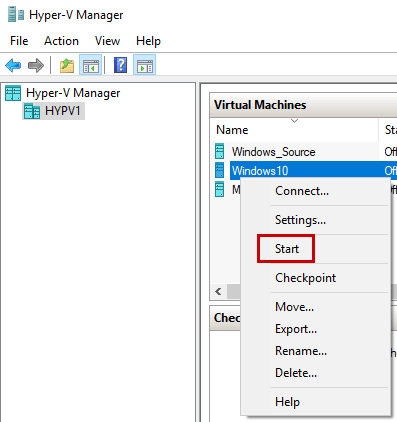
Task: Open the Action menu
Action: coord(61,41)
